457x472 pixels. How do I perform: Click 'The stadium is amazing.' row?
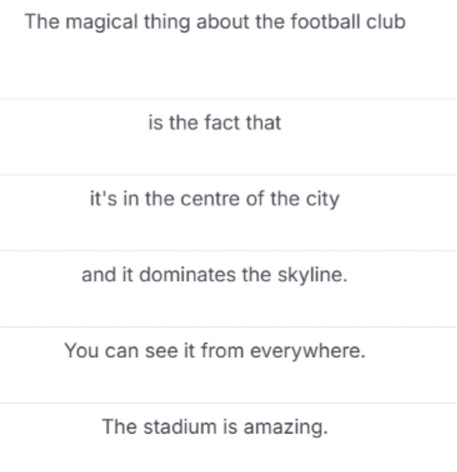(x=228, y=437)
